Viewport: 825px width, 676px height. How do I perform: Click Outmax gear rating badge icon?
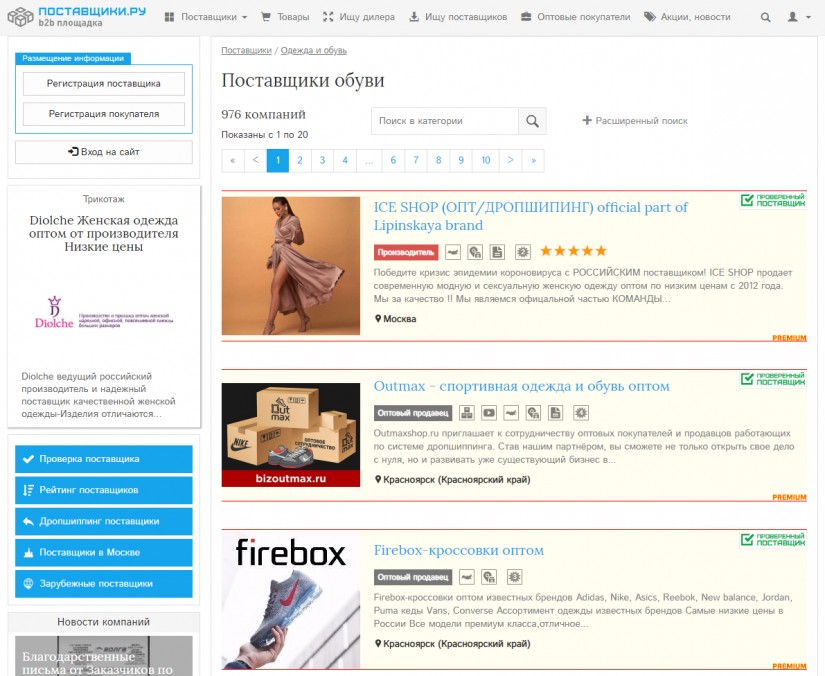pos(581,413)
